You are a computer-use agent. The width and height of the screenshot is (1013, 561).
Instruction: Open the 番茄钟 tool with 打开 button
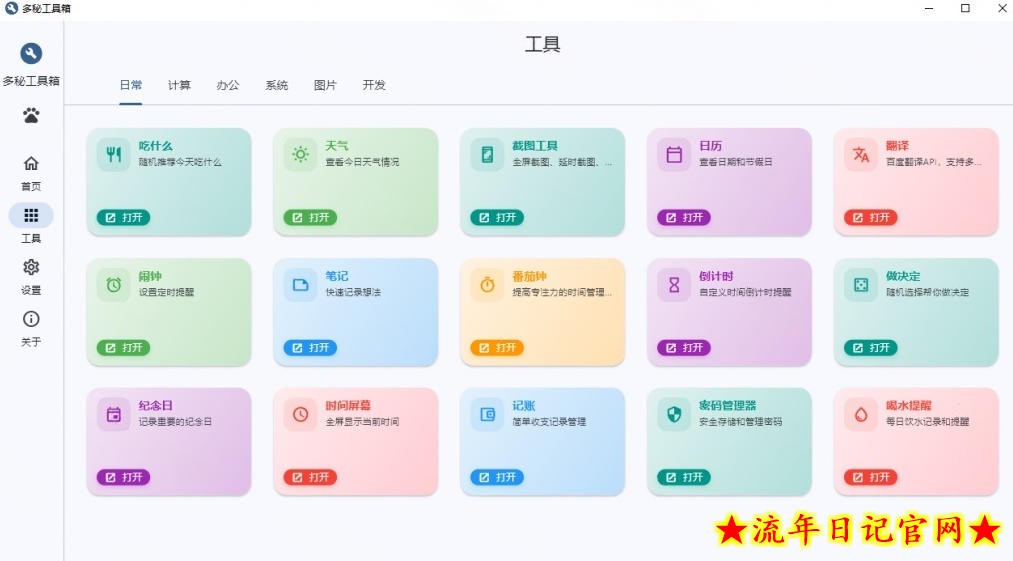point(497,348)
